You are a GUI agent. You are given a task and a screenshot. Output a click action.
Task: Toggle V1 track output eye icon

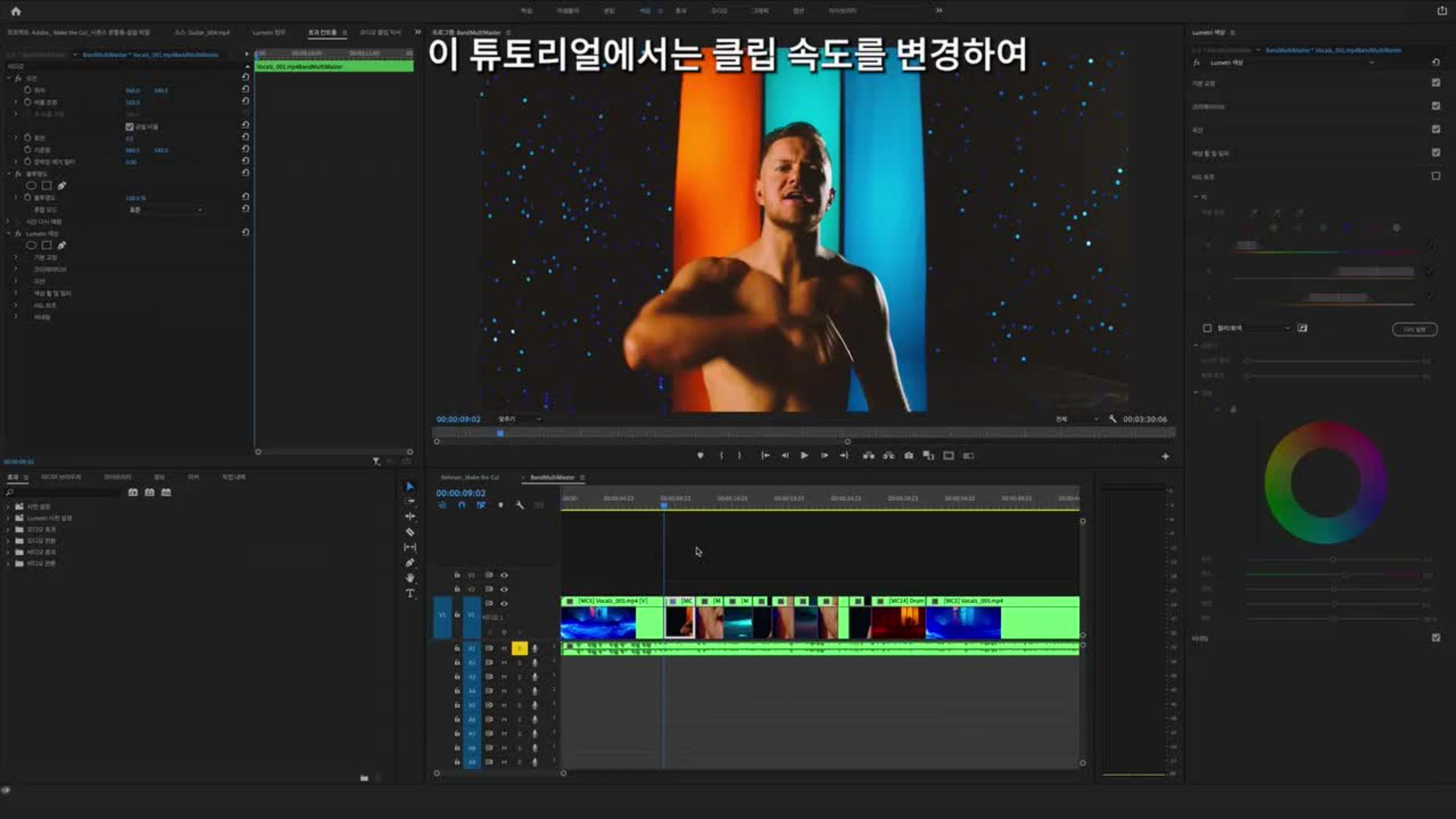tap(504, 604)
